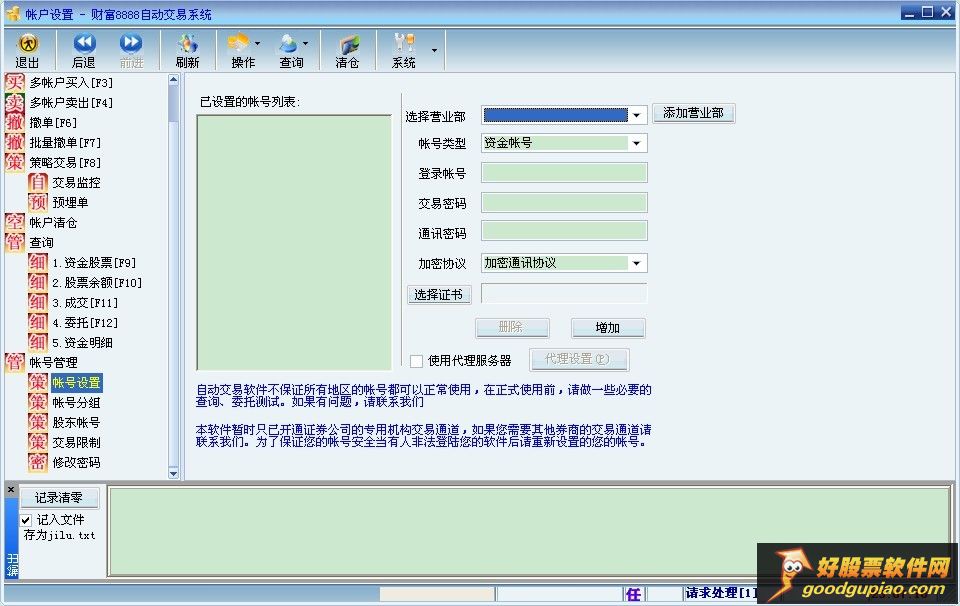Click the 细 icon beside 5.资金明细

coord(38,342)
